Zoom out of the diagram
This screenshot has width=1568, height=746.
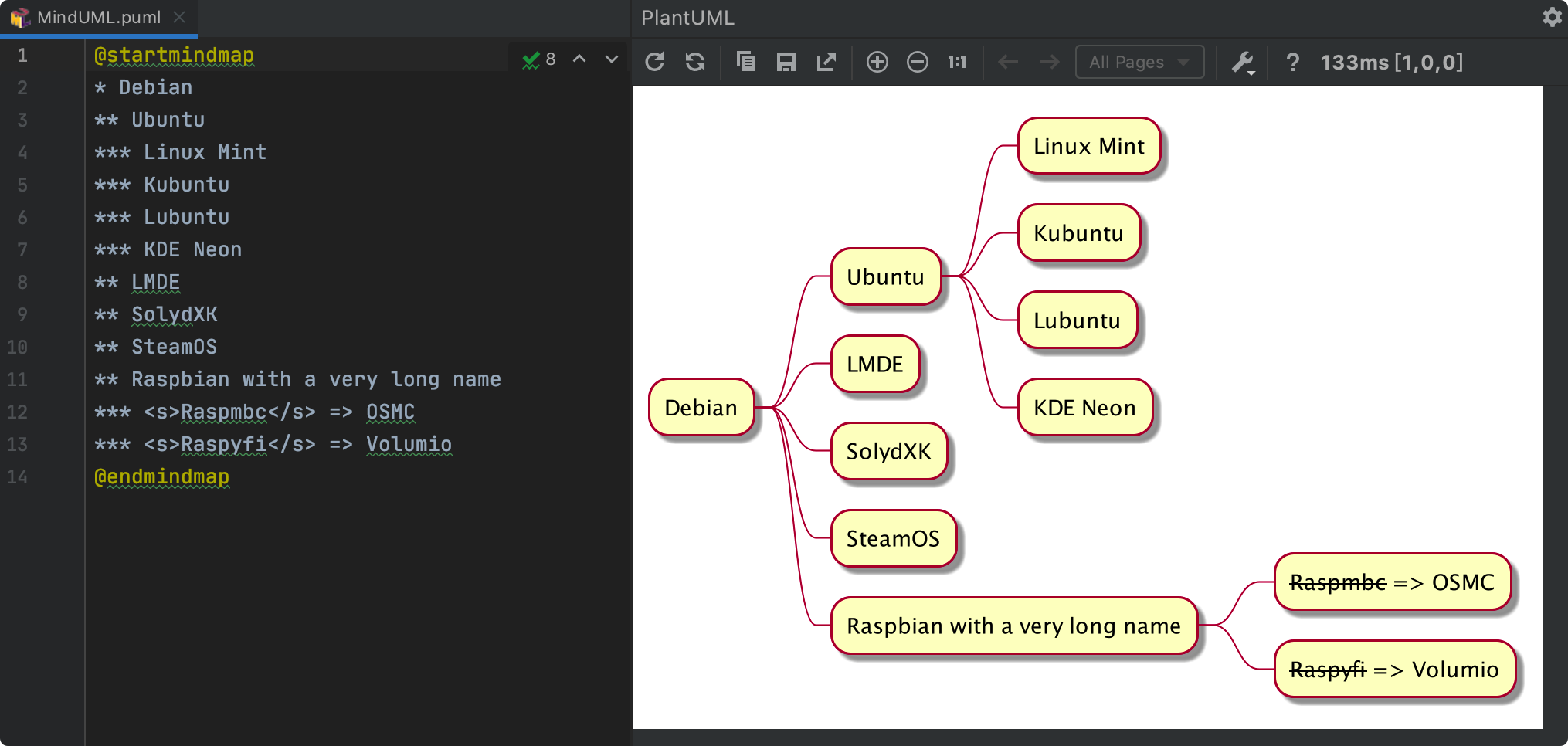pos(918,62)
